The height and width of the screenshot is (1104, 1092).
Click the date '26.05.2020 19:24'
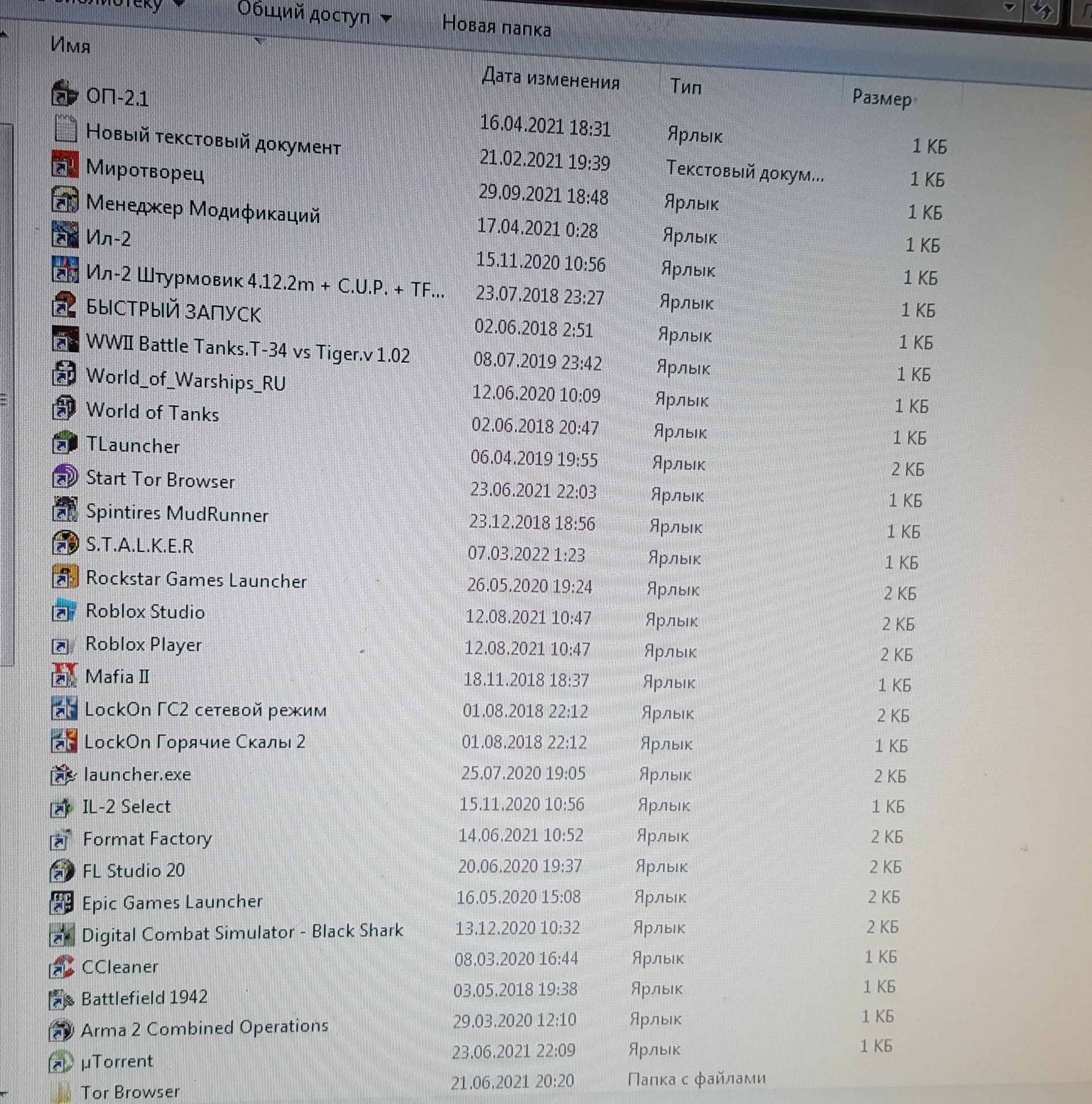pyautogui.click(x=529, y=585)
